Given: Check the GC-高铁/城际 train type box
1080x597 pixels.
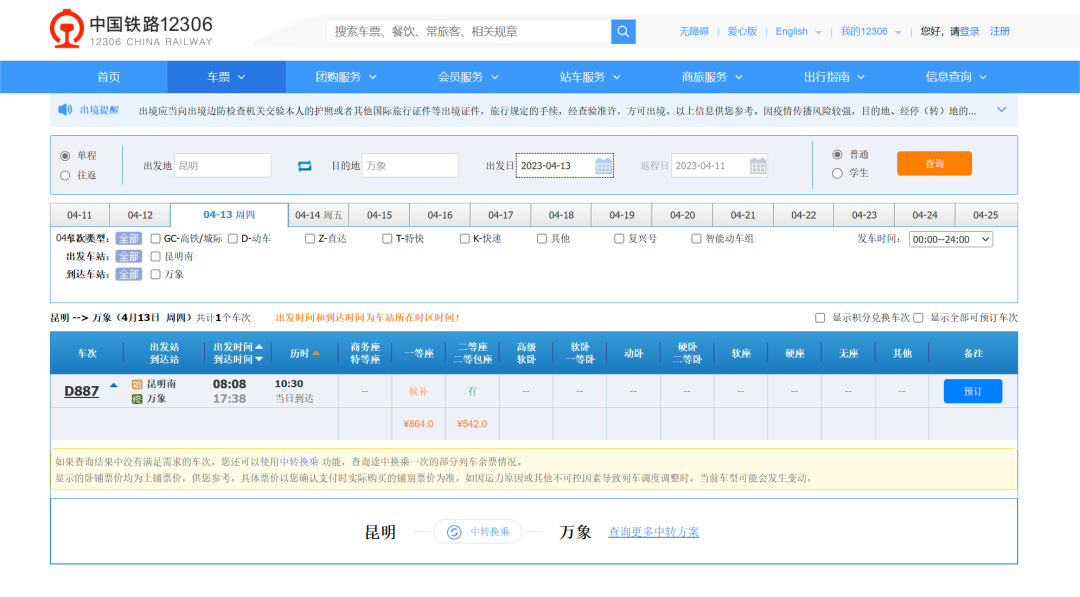Looking at the screenshot, I should click(156, 239).
